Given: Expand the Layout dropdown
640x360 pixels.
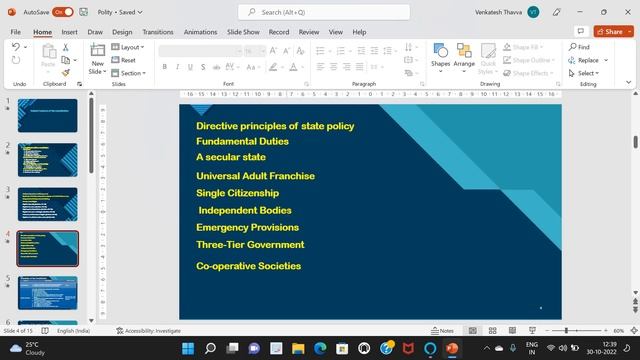Looking at the screenshot, I should click(x=128, y=47).
